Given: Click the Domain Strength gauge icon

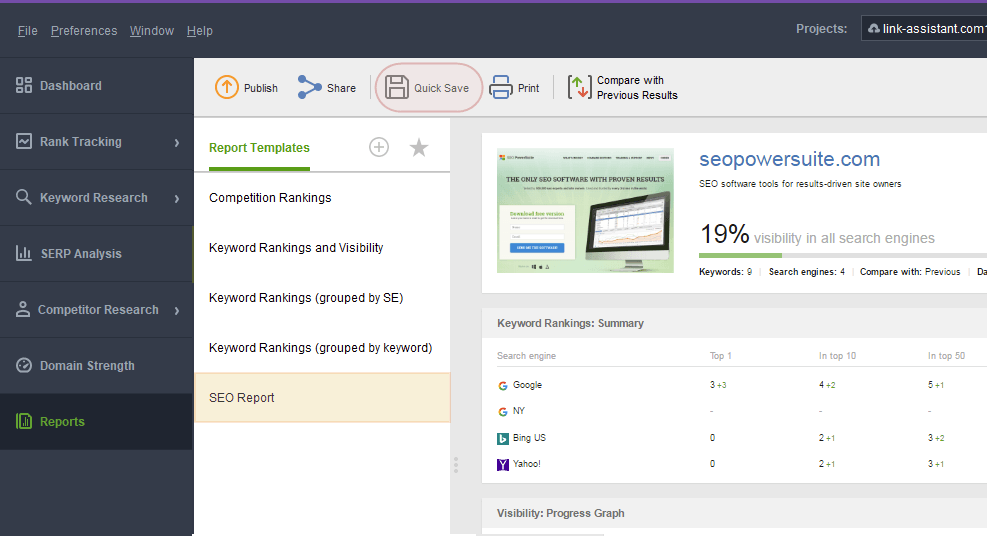Looking at the screenshot, I should point(24,365).
